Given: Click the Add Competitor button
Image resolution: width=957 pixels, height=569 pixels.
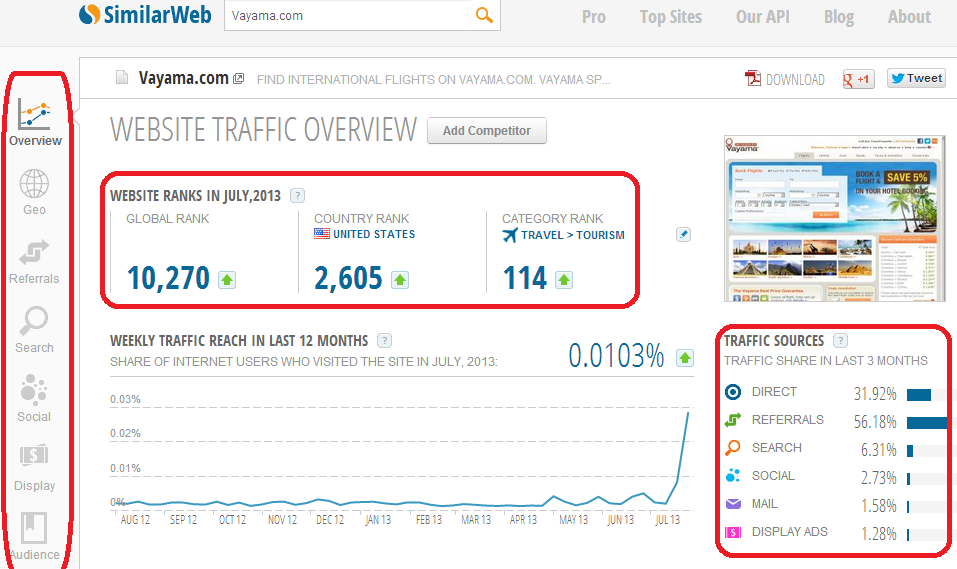Looking at the screenshot, I should [486, 131].
